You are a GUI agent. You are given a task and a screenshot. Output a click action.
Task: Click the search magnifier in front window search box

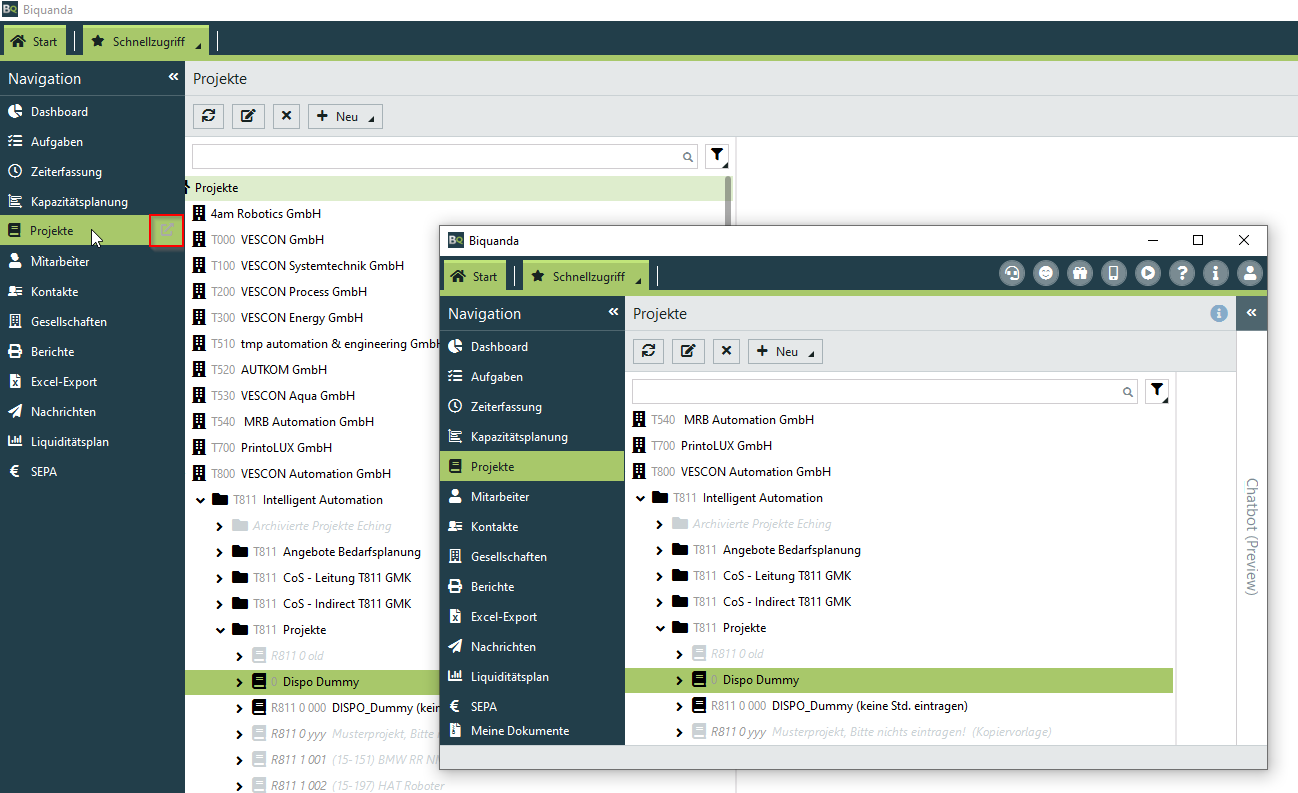pos(1128,392)
